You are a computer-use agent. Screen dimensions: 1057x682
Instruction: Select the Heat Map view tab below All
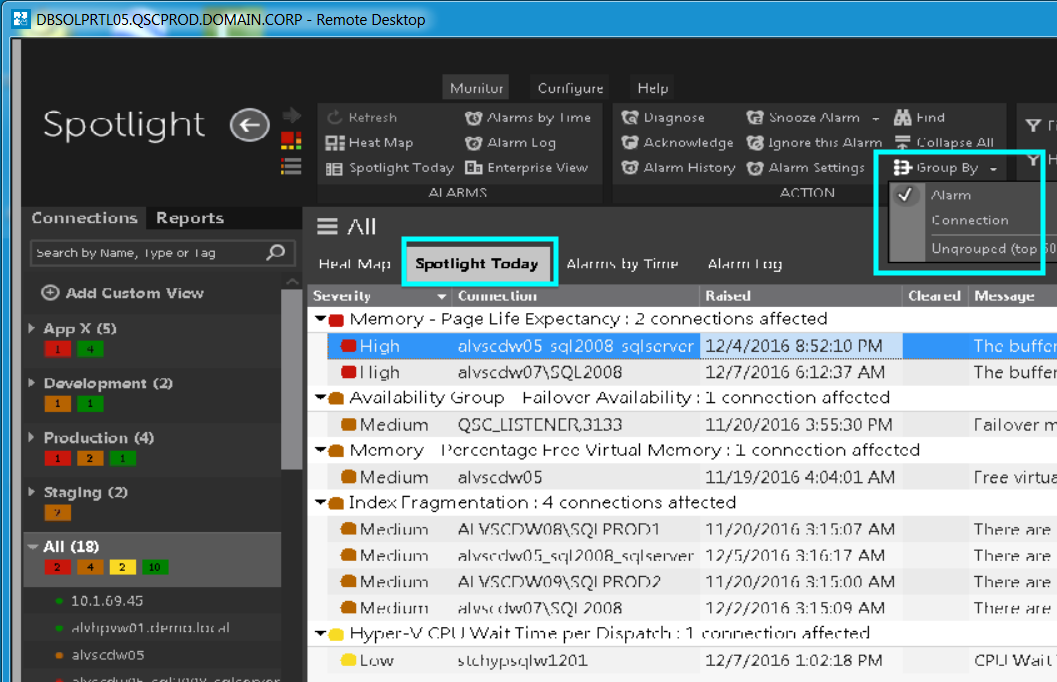click(x=355, y=264)
